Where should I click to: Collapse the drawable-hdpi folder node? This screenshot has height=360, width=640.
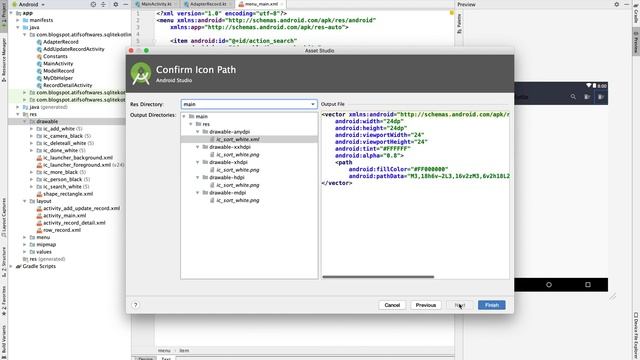[198, 177]
